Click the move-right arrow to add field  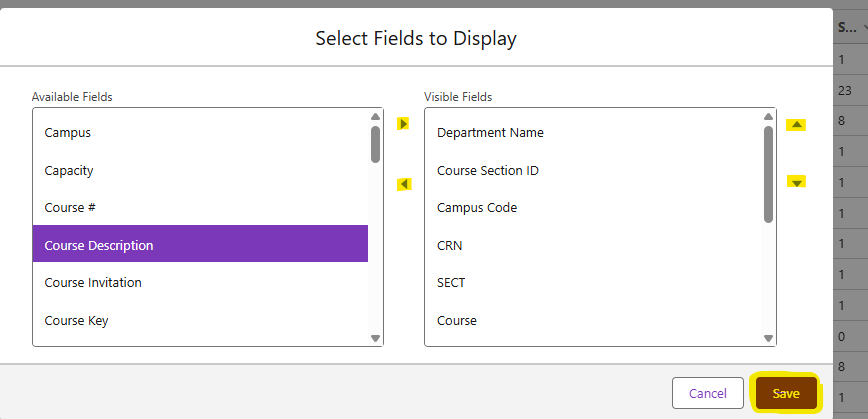pos(404,124)
